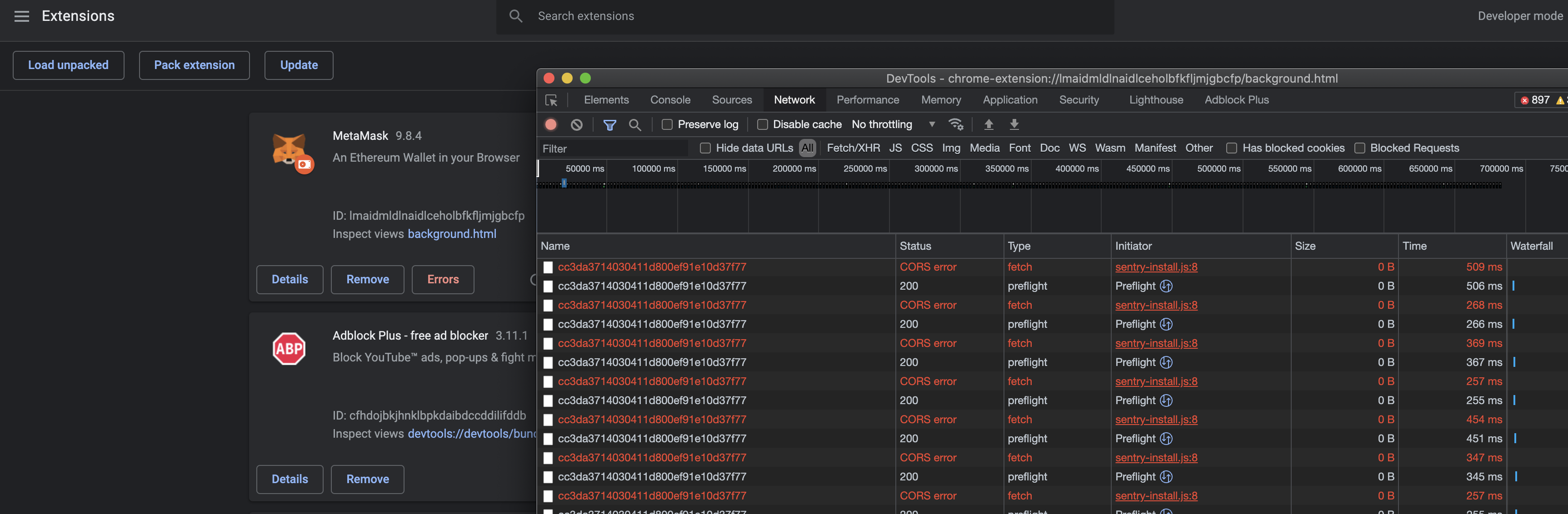Open the No throttling dropdown

tap(893, 125)
